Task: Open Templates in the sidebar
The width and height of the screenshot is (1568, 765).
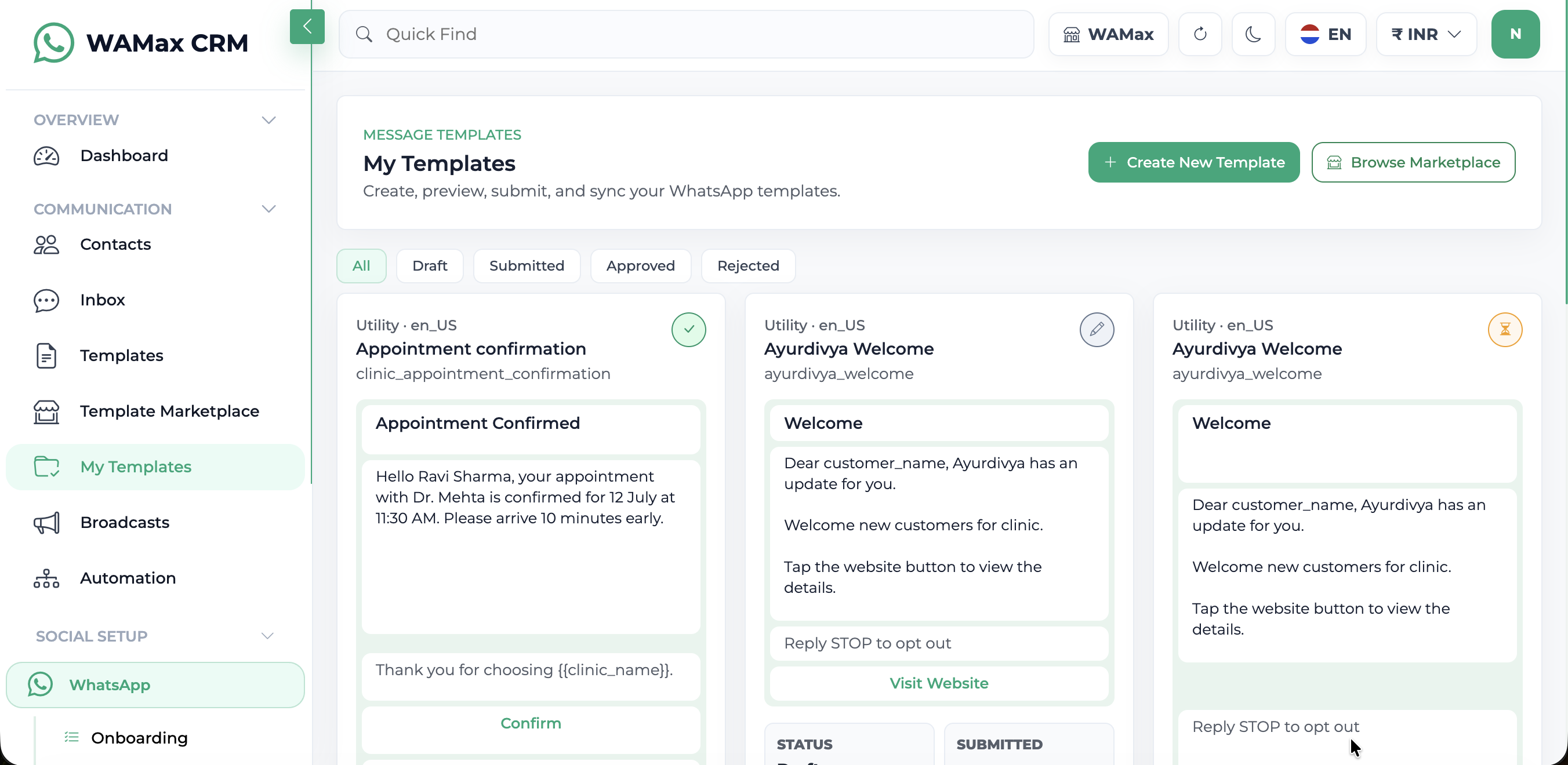Action: (155, 356)
